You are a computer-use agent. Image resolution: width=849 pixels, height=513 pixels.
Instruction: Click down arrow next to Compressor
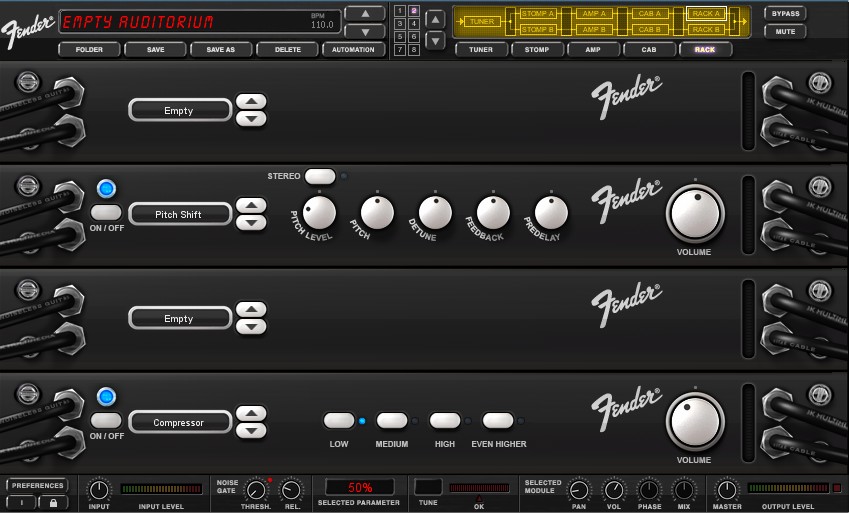251,431
